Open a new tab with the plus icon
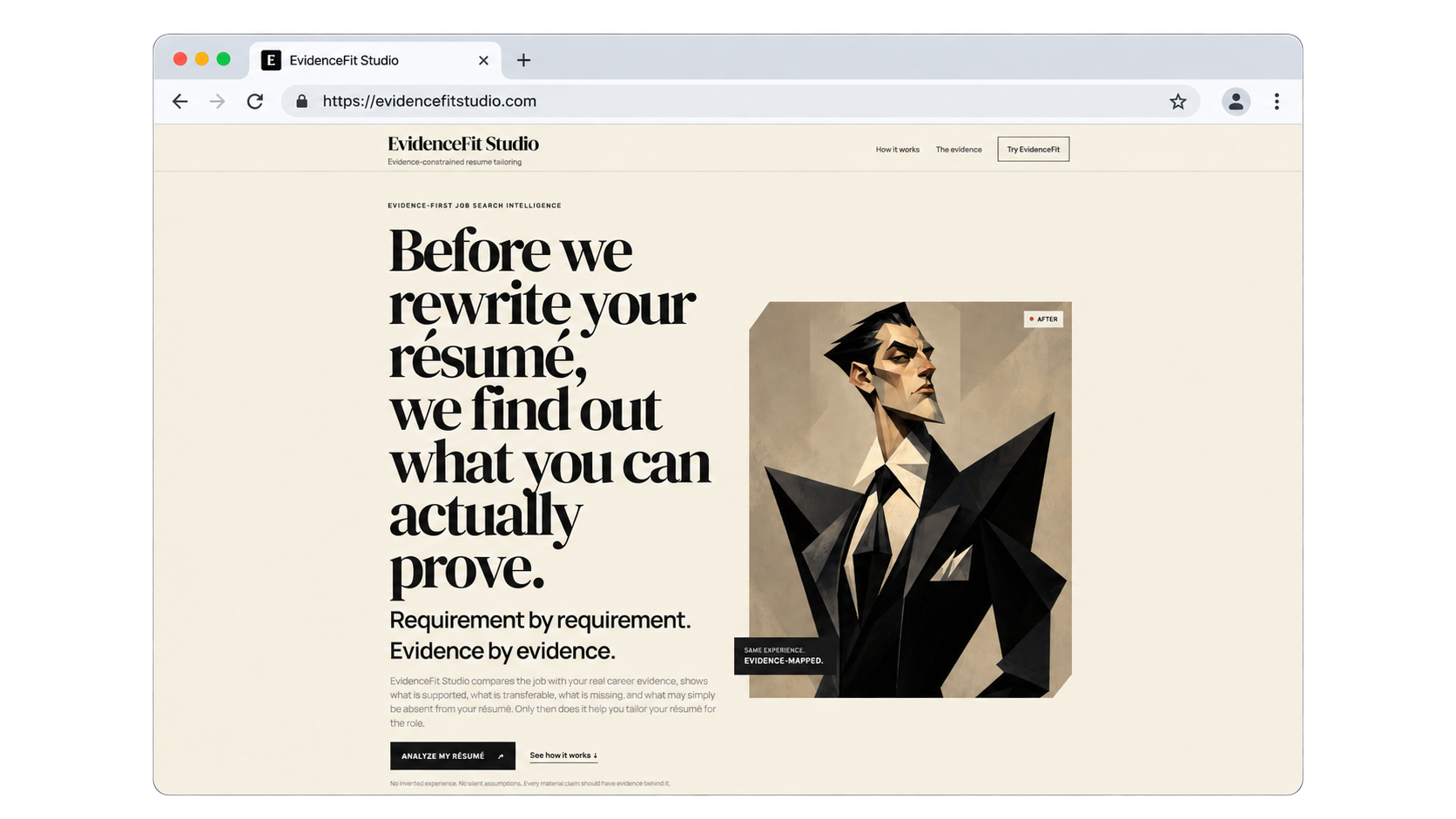The height and width of the screenshot is (819, 1456). click(523, 60)
